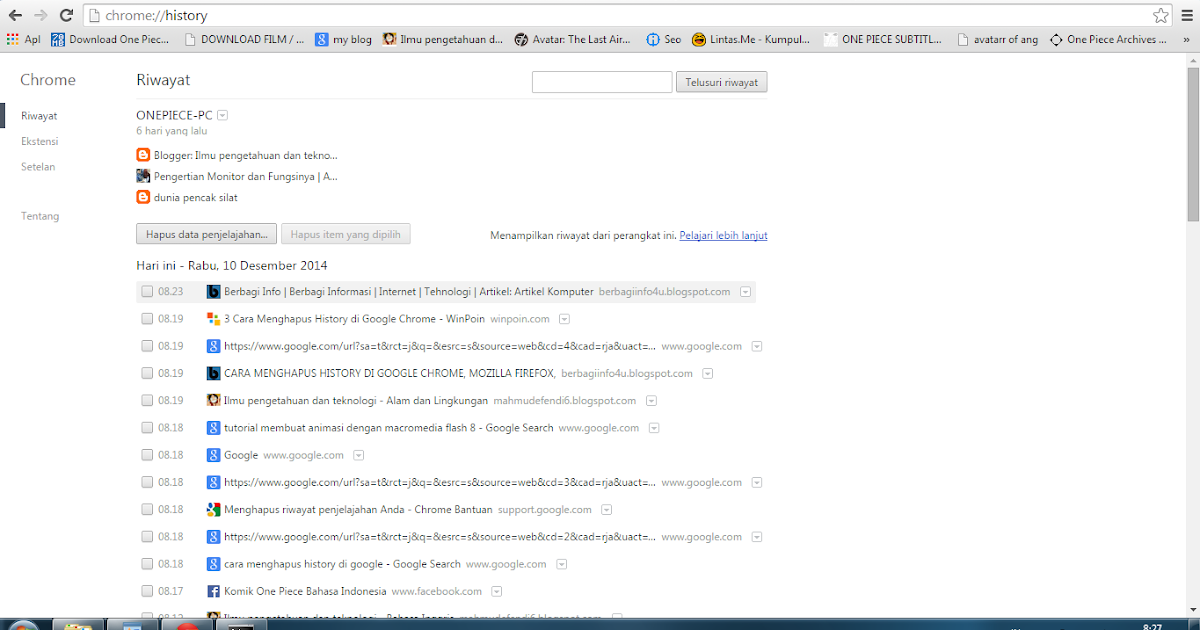Image resolution: width=1200 pixels, height=630 pixels.
Task: Click inside the history search field
Action: coord(601,81)
